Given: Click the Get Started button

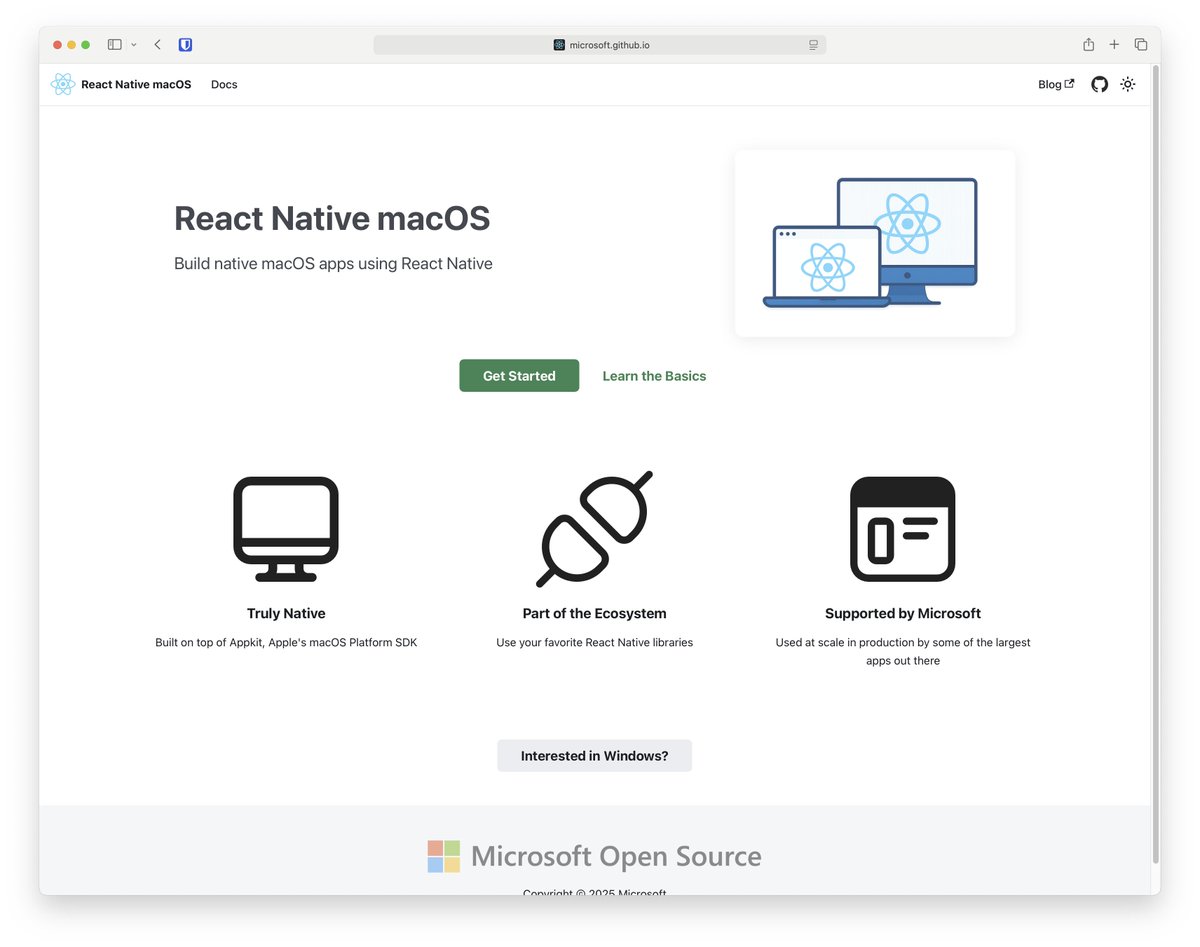Looking at the screenshot, I should [x=519, y=375].
